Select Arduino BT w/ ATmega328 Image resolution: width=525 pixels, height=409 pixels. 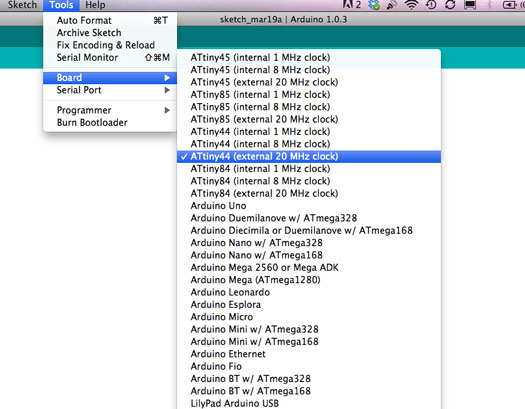[309, 379]
